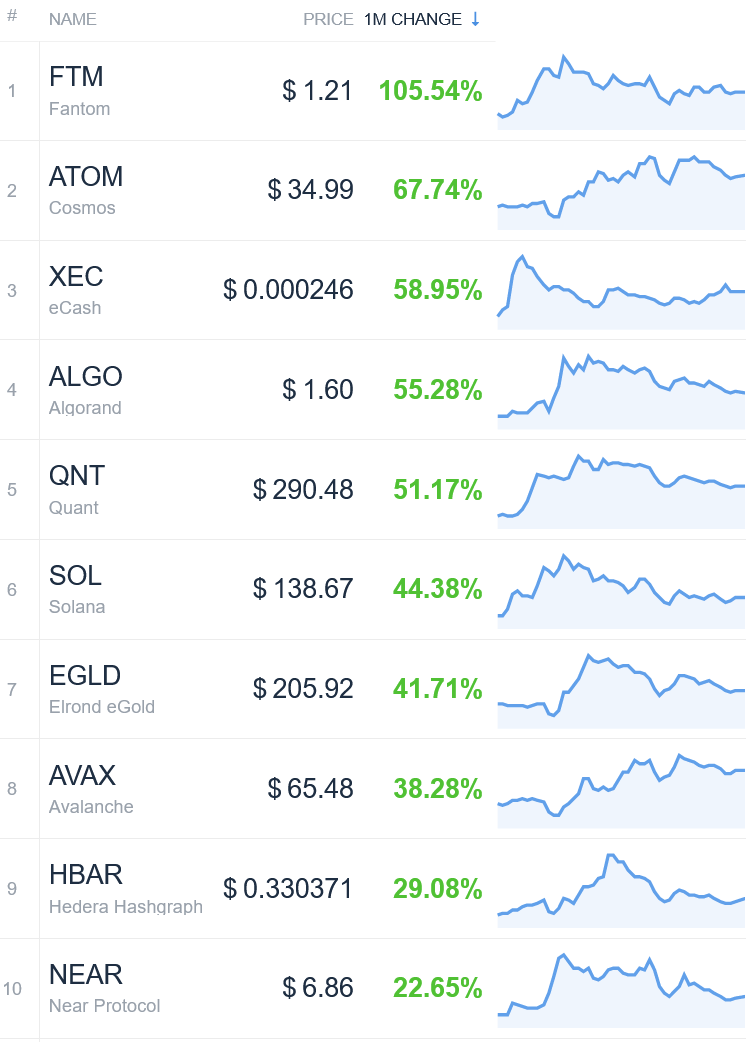Image resolution: width=746 pixels, height=1042 pixels.
Task: Open the Cosmos price trend chart
Action: (x=621, y=191)
